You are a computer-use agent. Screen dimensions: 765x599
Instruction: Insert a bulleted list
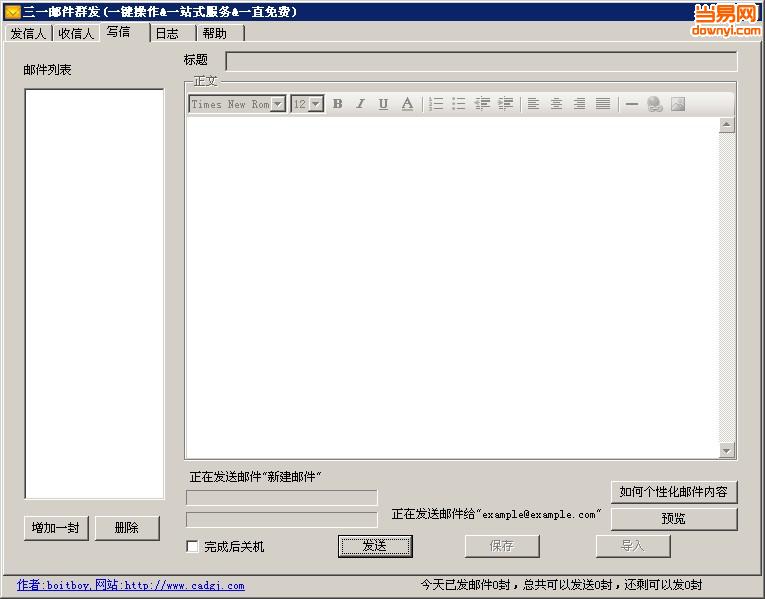[x=459, y=104]
